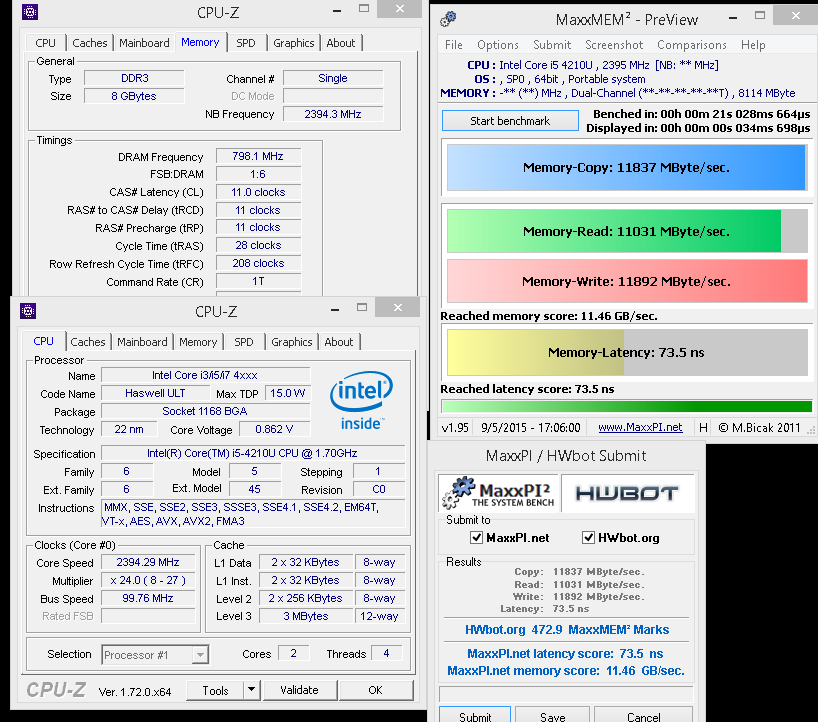
Task: Open the Submit menu in MaxxMEM
Action: click(552, 45)
